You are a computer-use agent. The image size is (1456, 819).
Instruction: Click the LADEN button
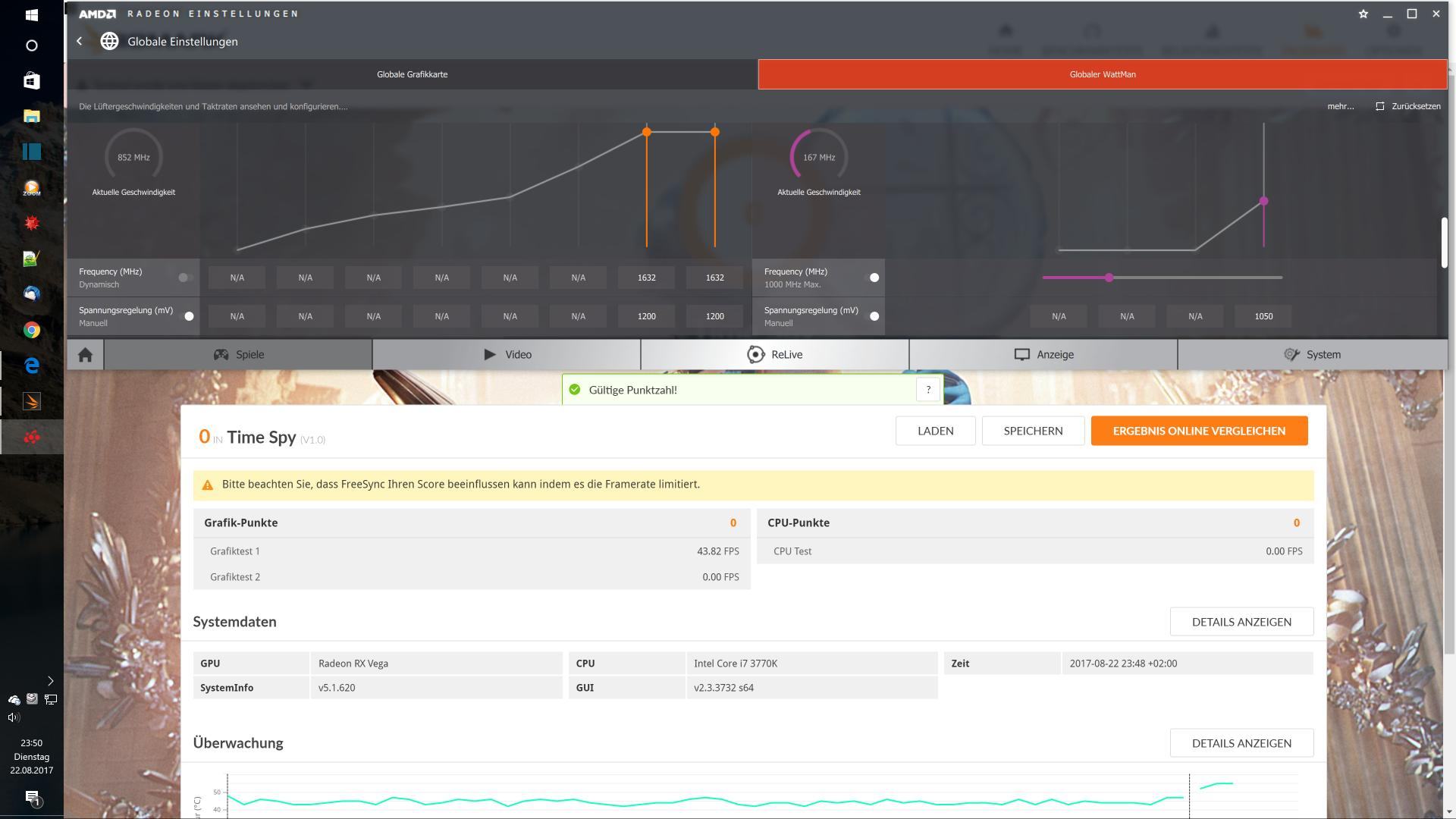[935, 431]
